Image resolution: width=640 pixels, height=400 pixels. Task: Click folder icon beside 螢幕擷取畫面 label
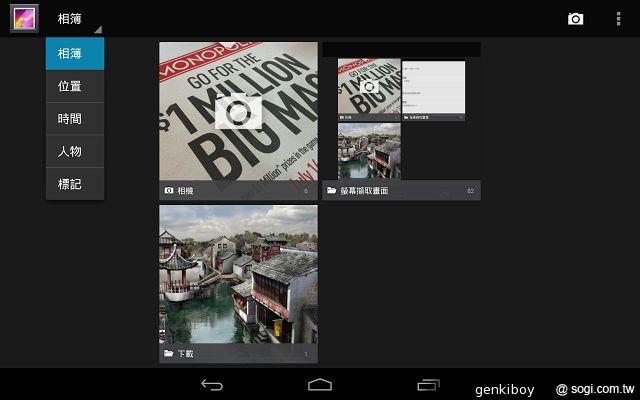click(x=331, y=190)
